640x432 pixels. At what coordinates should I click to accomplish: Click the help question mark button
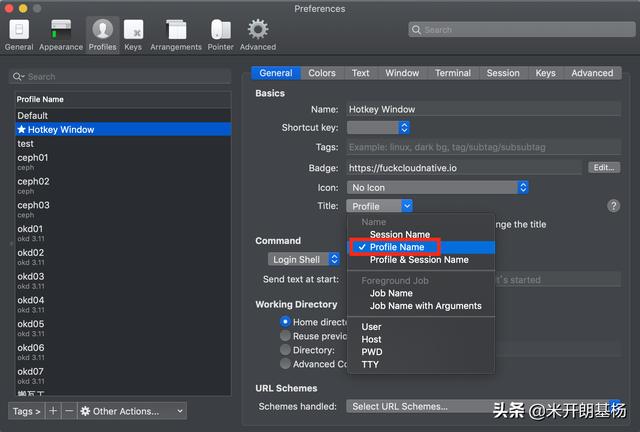[x=613, y=206]
